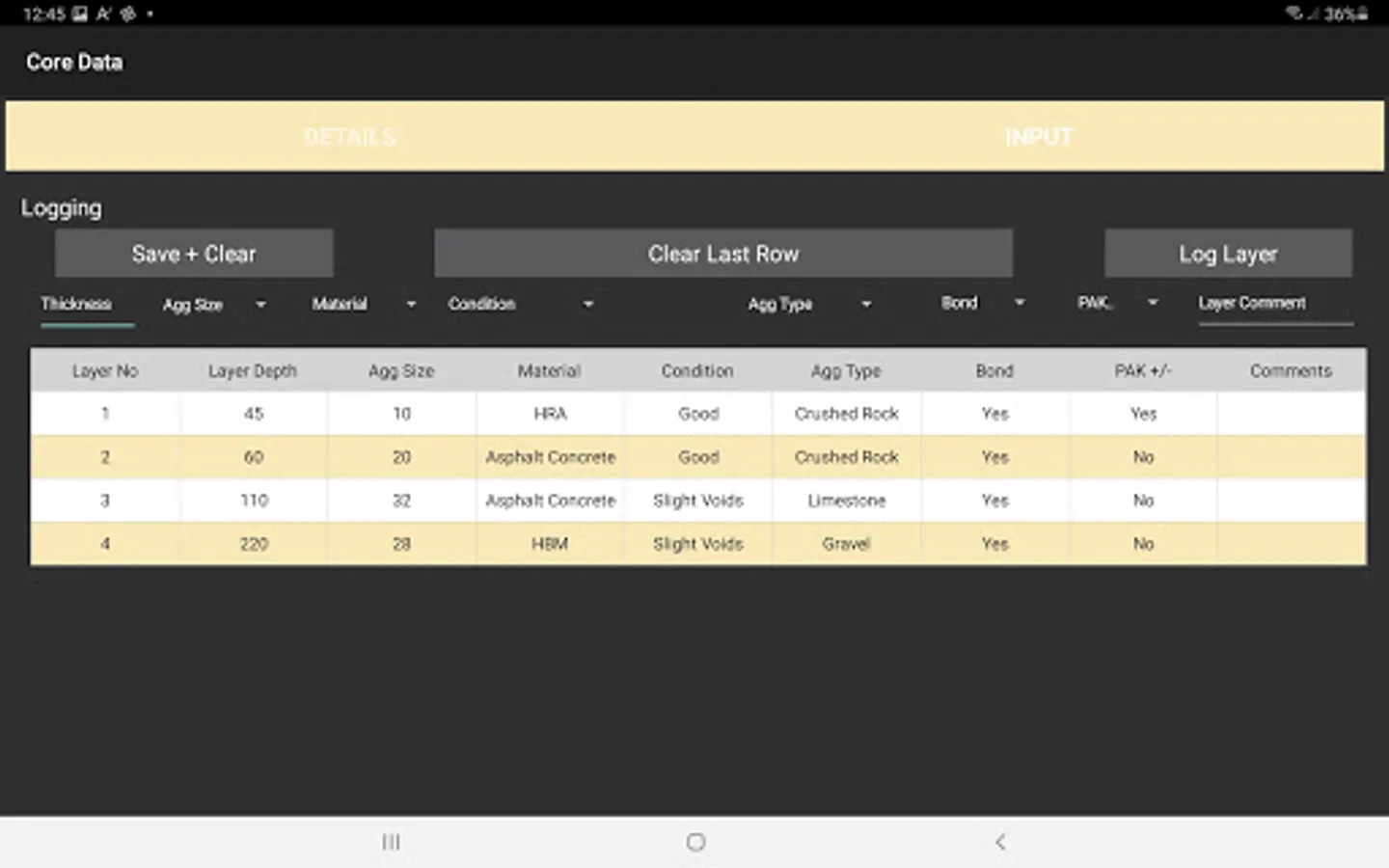Select the Layer No column header
This screenshot has width=1389, height=868.
pos(105,371)
